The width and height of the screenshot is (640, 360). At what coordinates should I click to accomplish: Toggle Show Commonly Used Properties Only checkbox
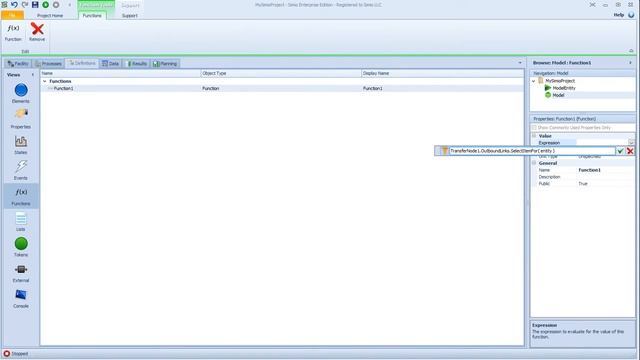534,128
